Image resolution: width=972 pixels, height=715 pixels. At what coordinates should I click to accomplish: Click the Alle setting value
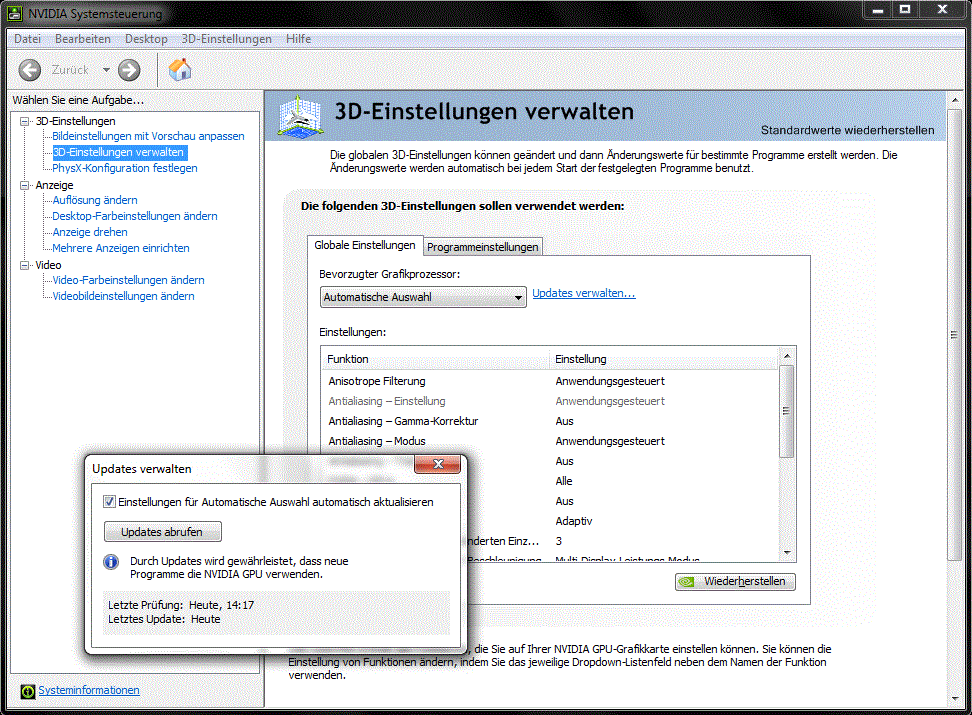[x=564, y=481]
